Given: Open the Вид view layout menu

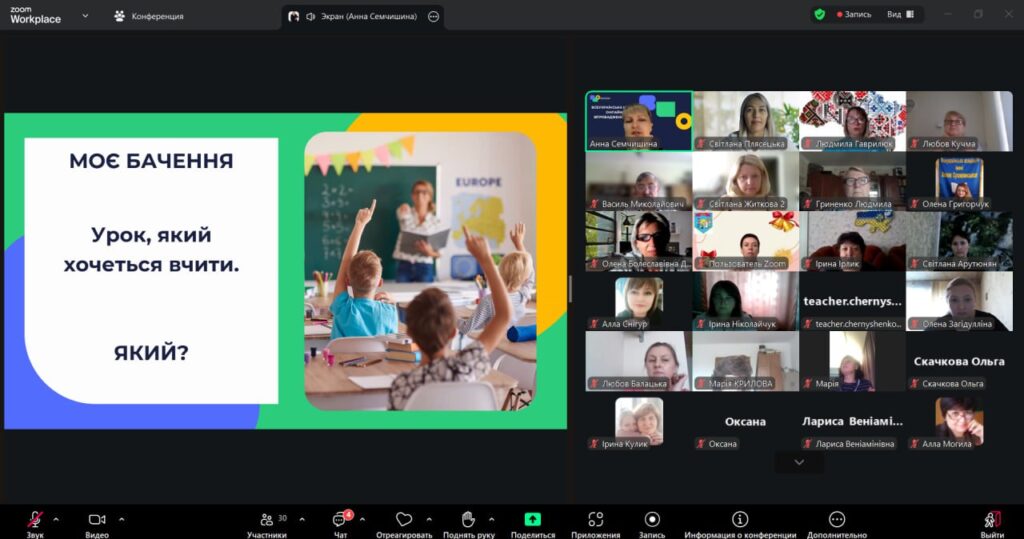Looking at the screenshot, I should (899, 15).
